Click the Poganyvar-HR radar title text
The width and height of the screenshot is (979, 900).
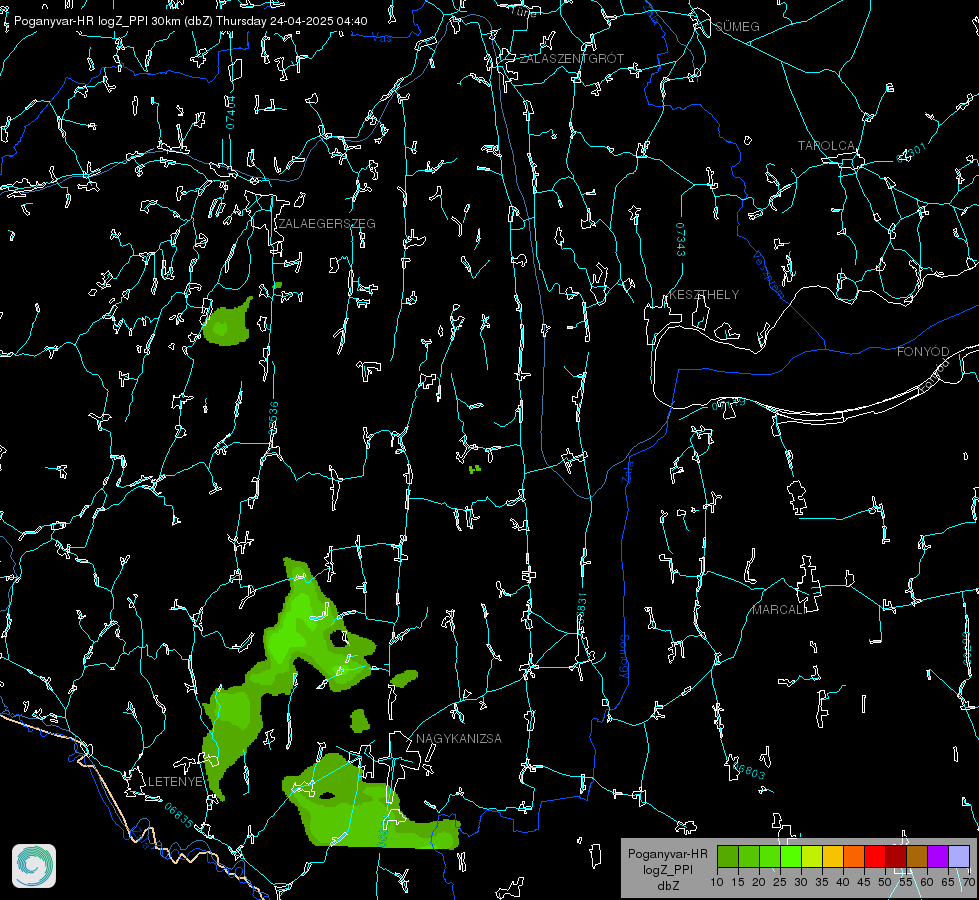[x=190, y=21]
